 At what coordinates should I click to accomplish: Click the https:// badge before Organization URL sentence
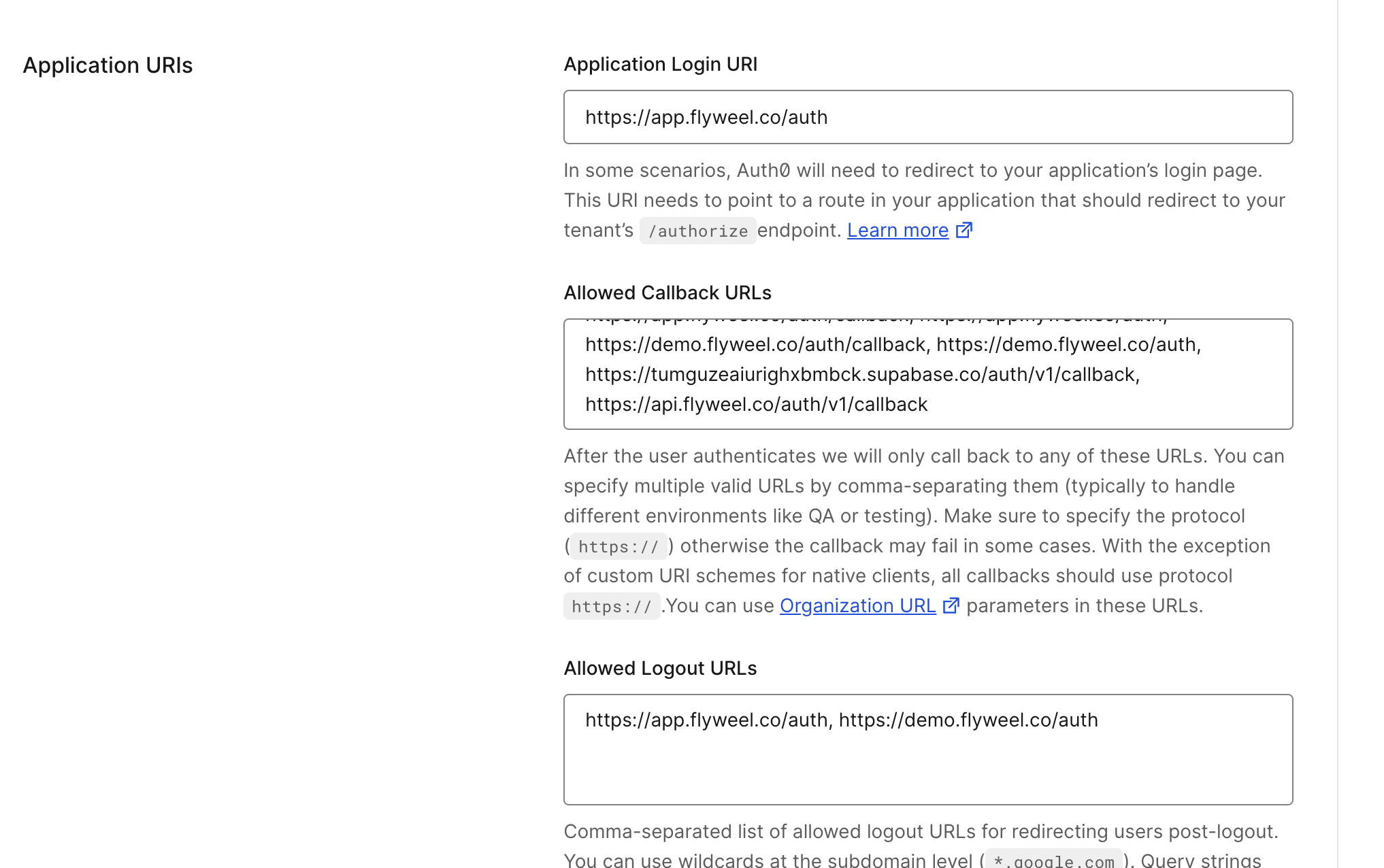[x=612, y=605]
